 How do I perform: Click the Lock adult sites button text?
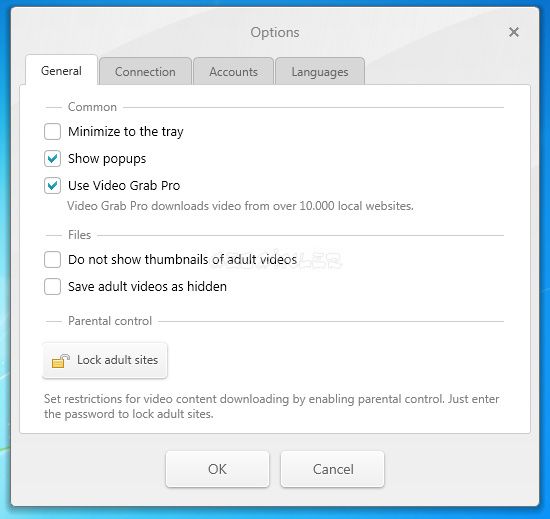[118, 360]
